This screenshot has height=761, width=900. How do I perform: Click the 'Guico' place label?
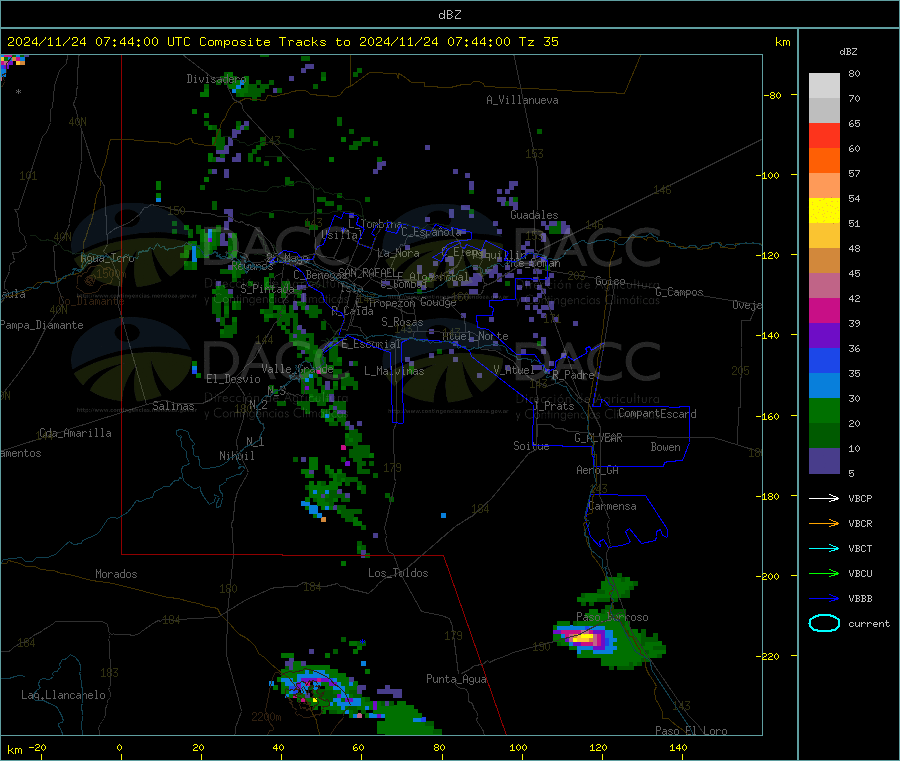(610, 281)
